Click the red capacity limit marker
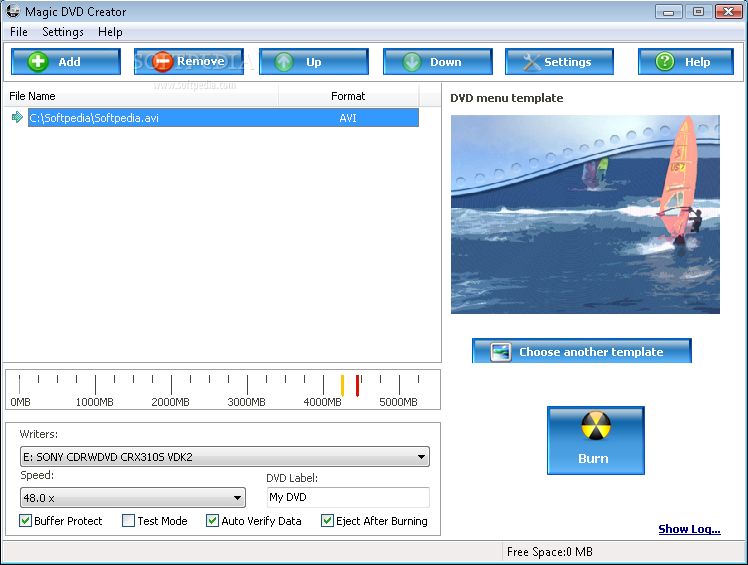The height and width of the screenshot is (565, 748). coord(357,386)
